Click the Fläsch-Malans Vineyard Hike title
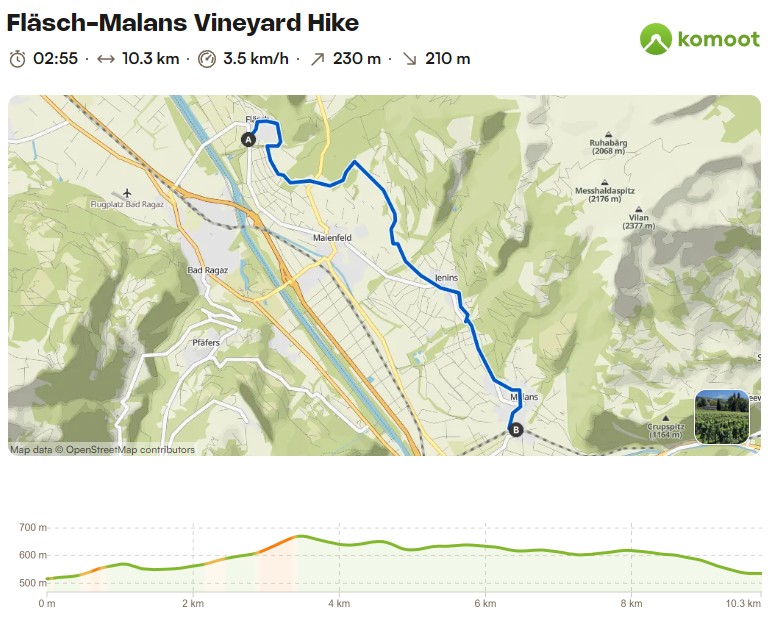Image resolution: width=769 pixels, height=624 pixels. click(x=183, y=23)
